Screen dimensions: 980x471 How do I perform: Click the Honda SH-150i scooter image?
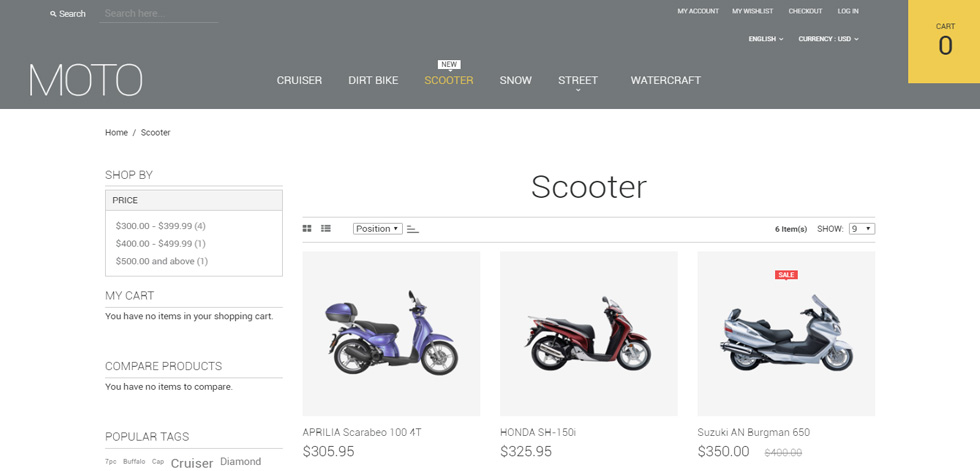pos(589,334)
